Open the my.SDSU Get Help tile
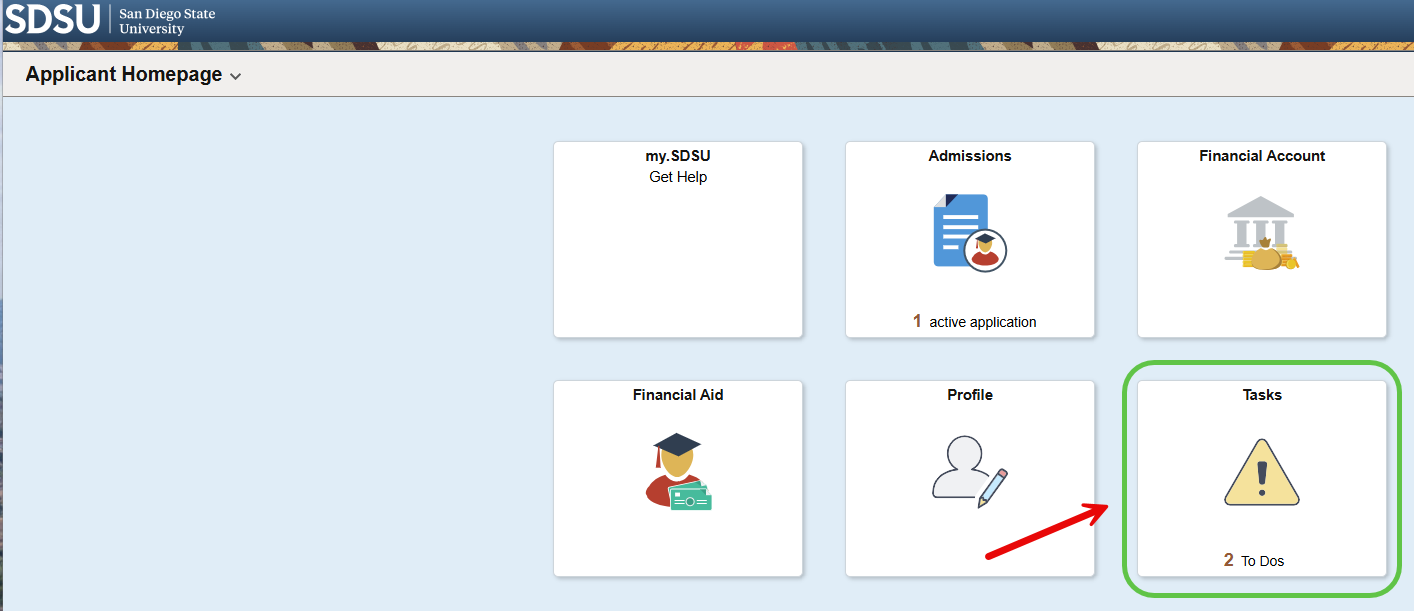Screen dimensions: 1414x611 [x=678, y=240]
